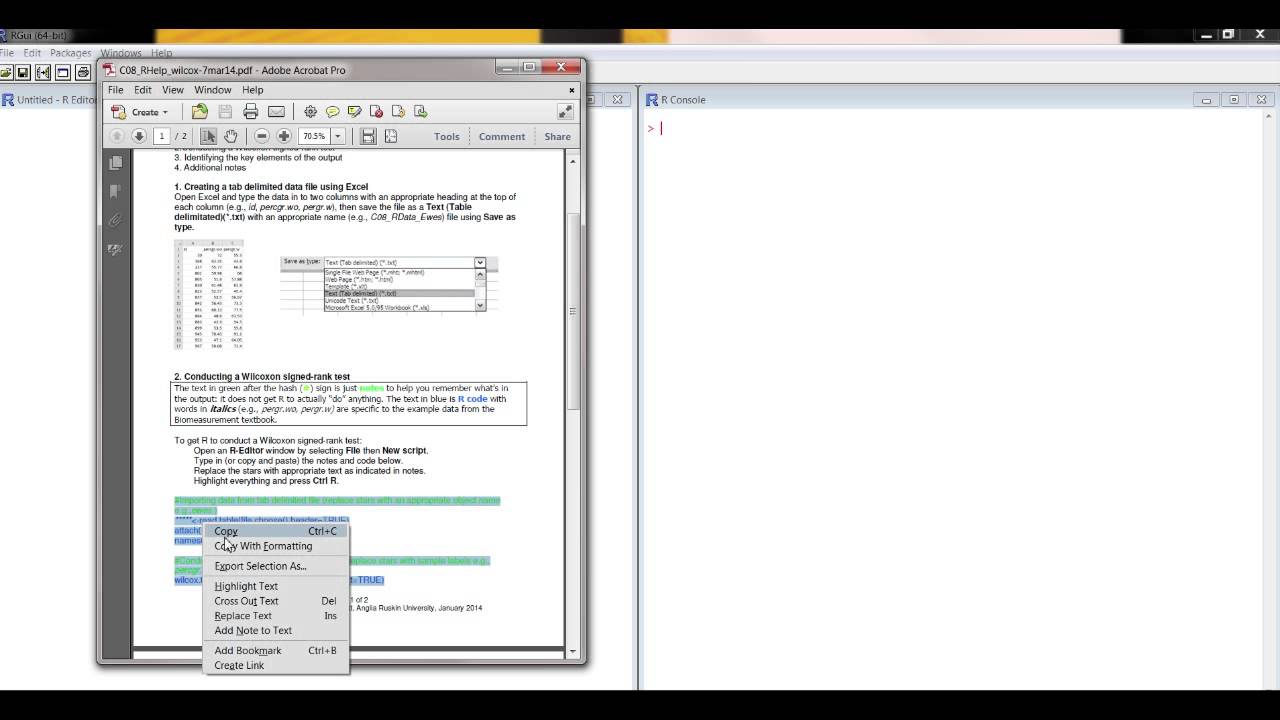Image resolution: width=1280 pixels, height=720 pixels.
Task: Zoom in with the plus button
Action: [x=284, y=136]
